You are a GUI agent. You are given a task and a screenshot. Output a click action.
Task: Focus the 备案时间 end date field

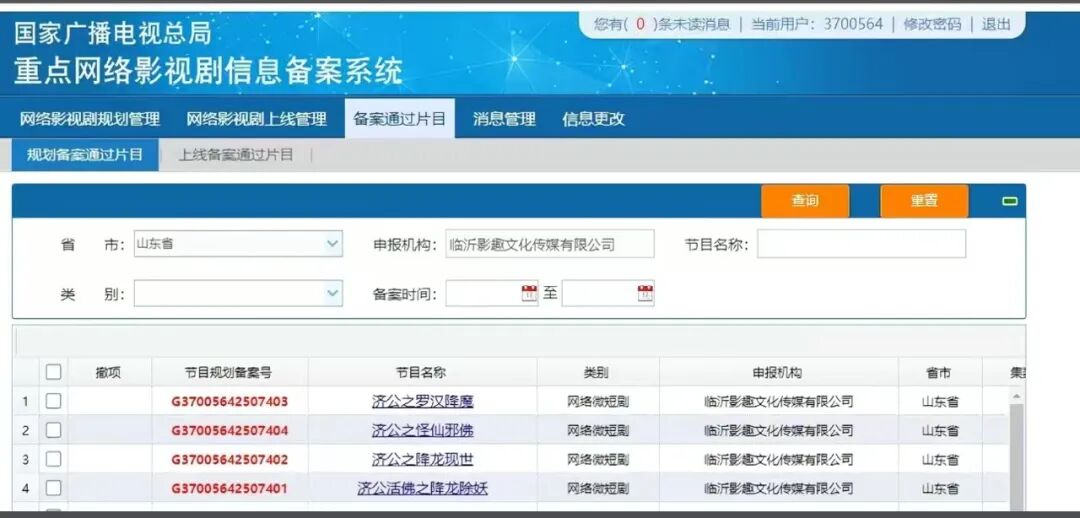coord(608,294)
